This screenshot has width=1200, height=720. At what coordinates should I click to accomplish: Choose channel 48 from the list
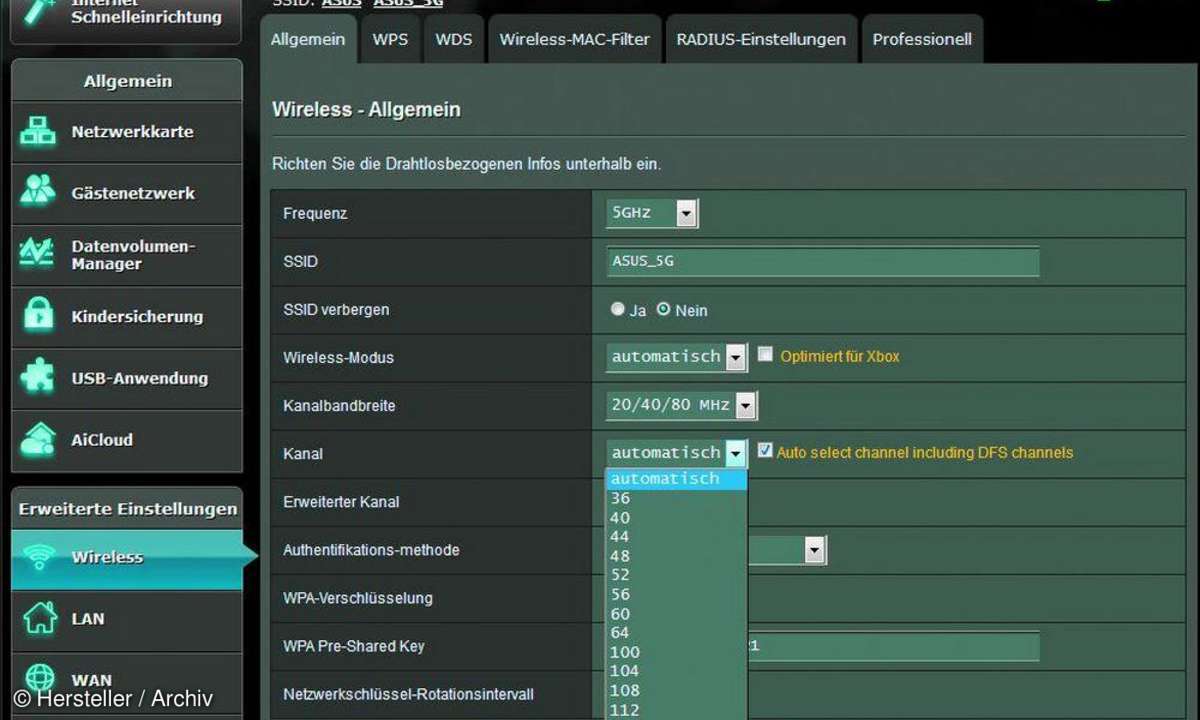(676, 556)
